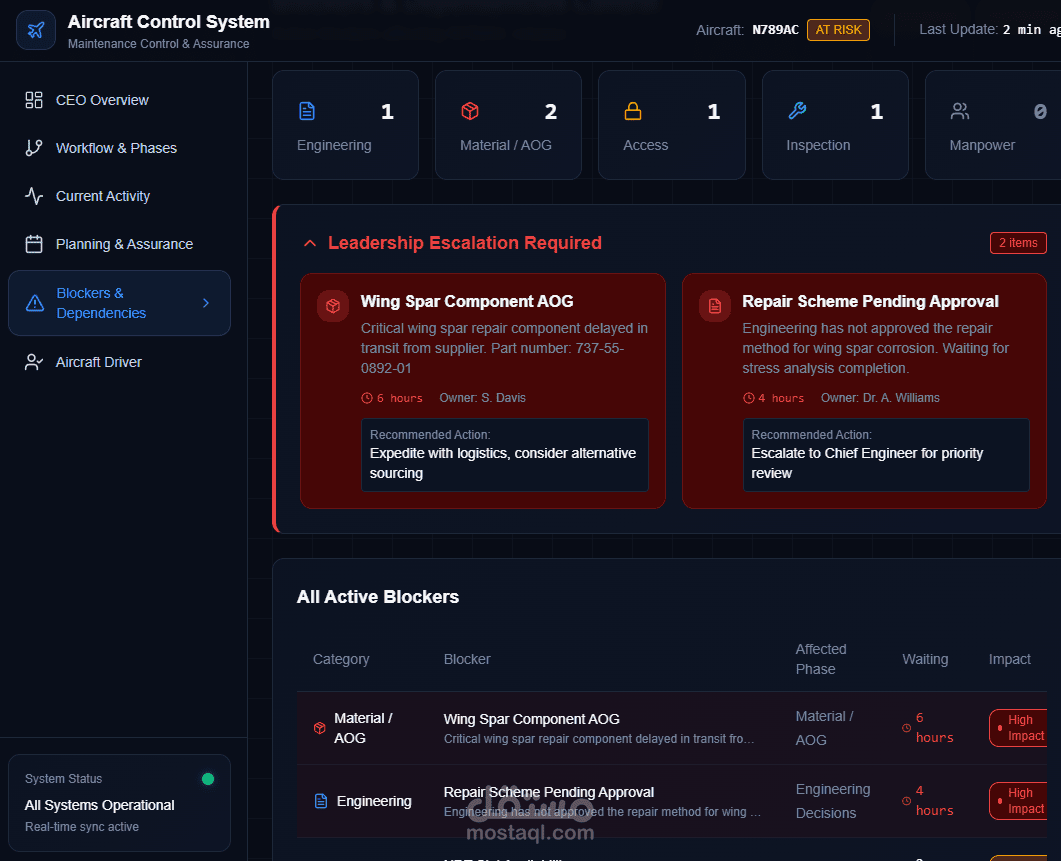The height and width of the screenshot is (861, 1061).
Task: Select Blockers & Dependencies menu item
Action: tap(119, 303)
